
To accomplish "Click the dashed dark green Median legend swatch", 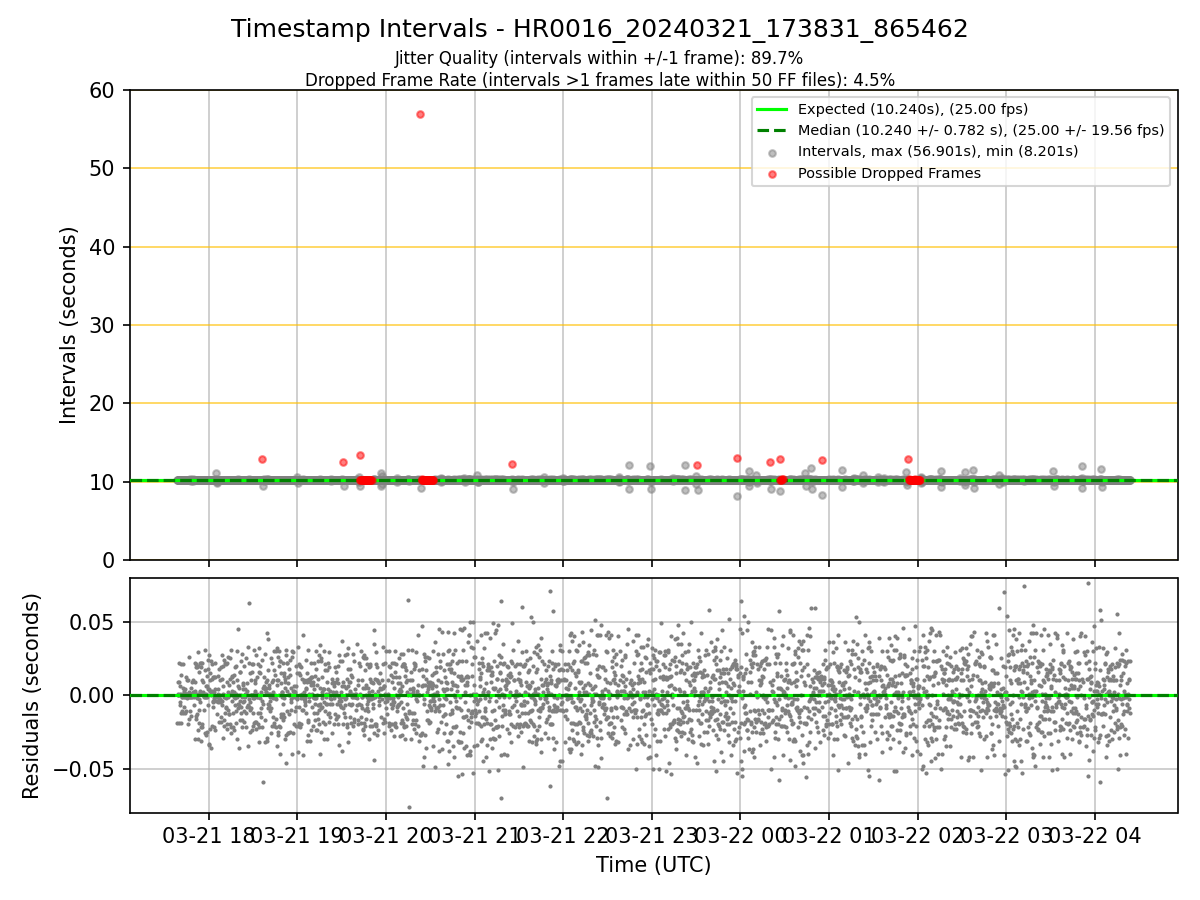I will [773, 130].
